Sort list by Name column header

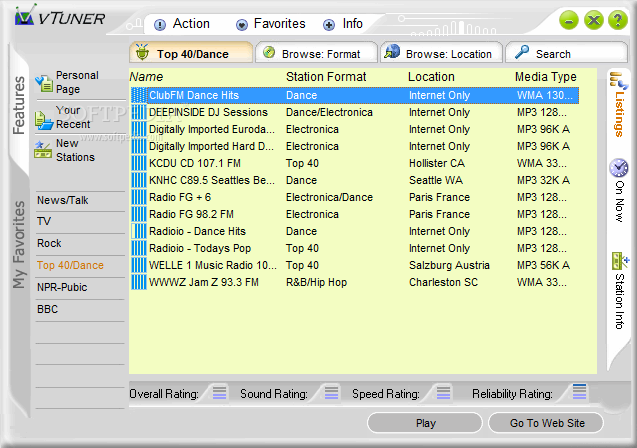pos(146,77)
